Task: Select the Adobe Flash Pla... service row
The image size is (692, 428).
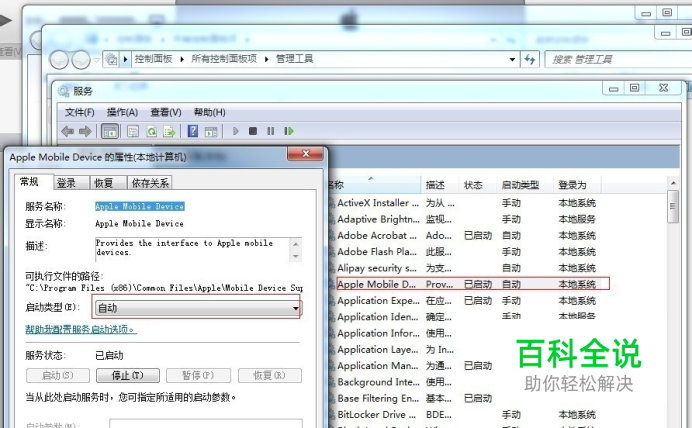Action: (x=466, y=252)
